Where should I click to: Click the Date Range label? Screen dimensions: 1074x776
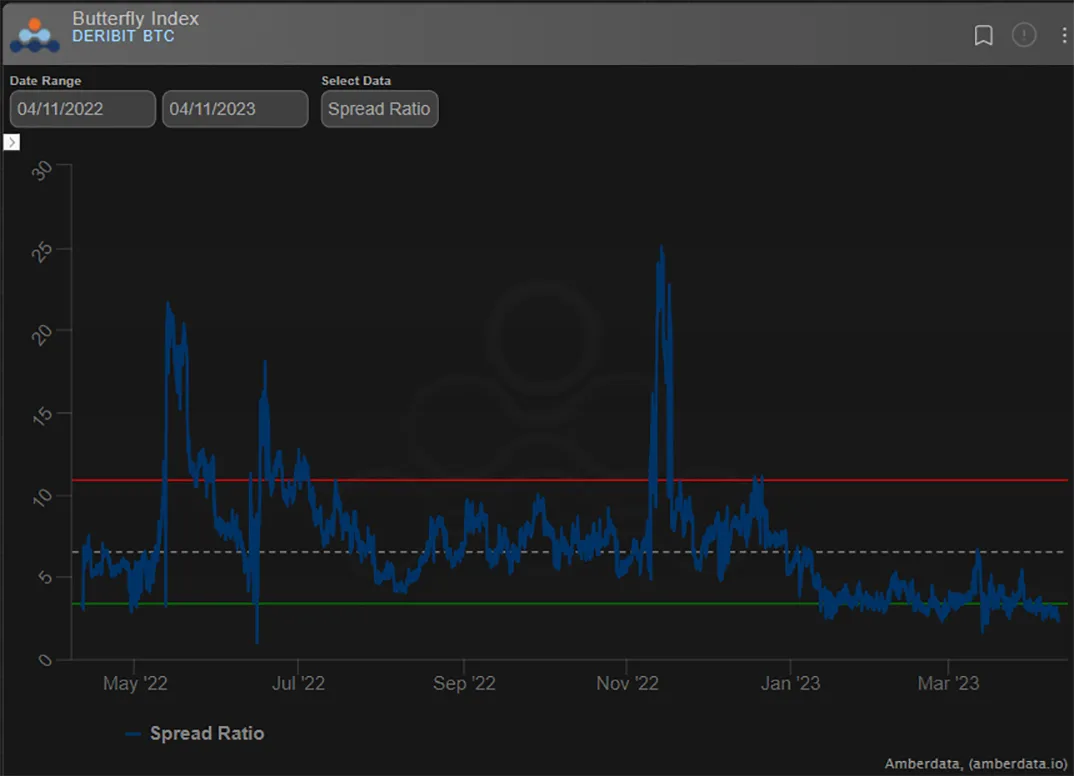click(45, 81)
